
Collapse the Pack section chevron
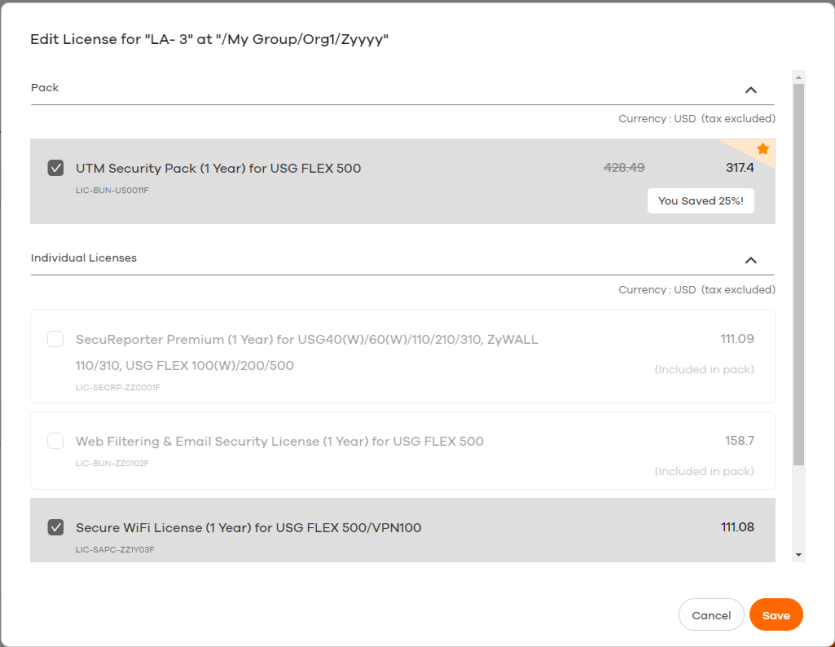[x=751, y=90]
